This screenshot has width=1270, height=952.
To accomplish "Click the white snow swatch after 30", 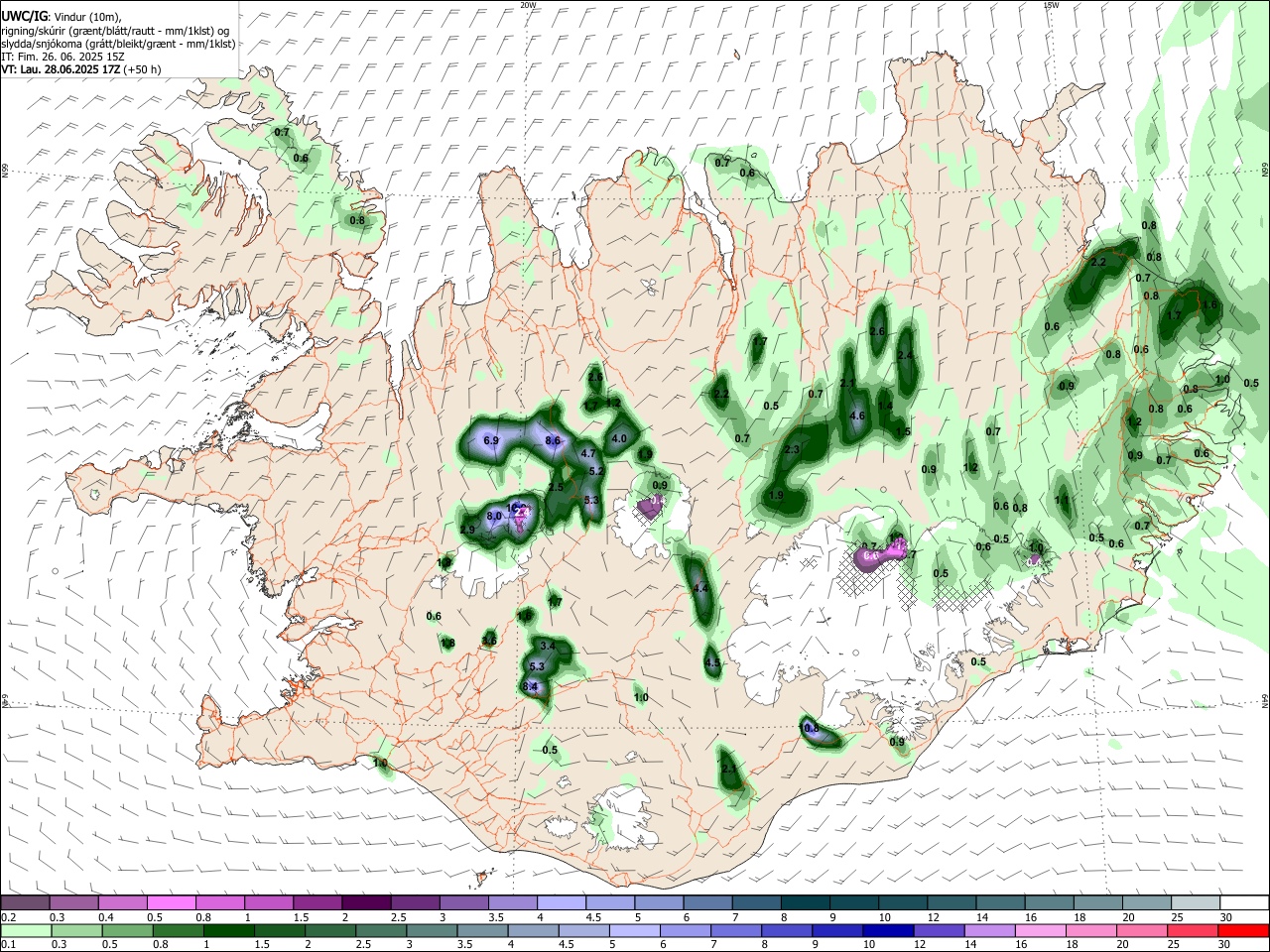I will click(1243, 902).
